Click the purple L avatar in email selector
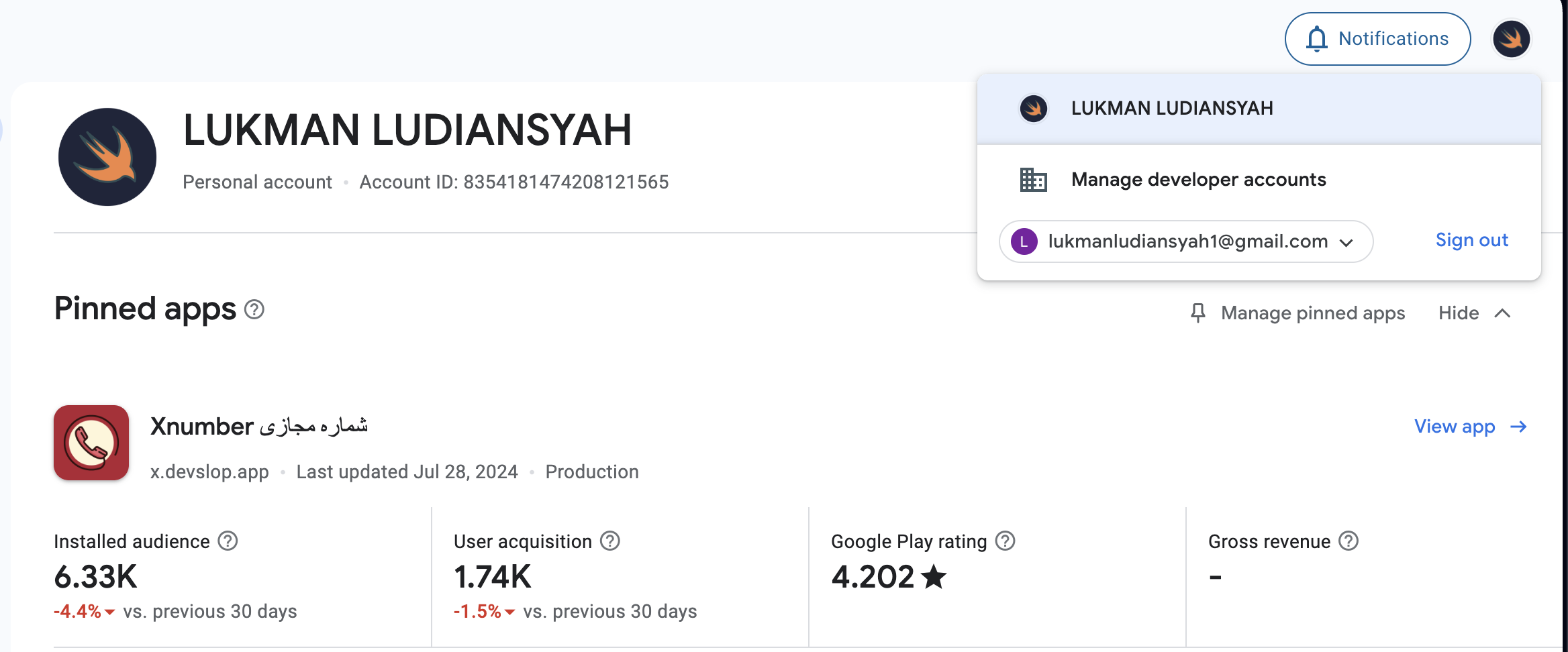This screenshot has width=1568, height=652. coord(1024,241)
